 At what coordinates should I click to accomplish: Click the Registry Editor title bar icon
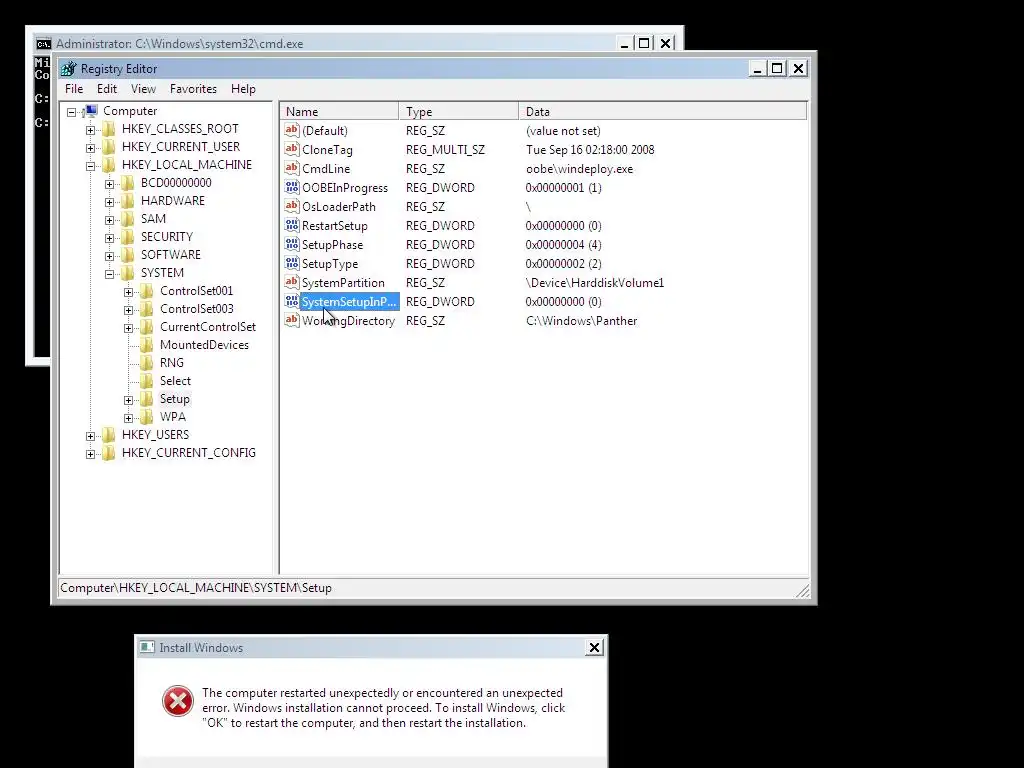click(69, 69)
